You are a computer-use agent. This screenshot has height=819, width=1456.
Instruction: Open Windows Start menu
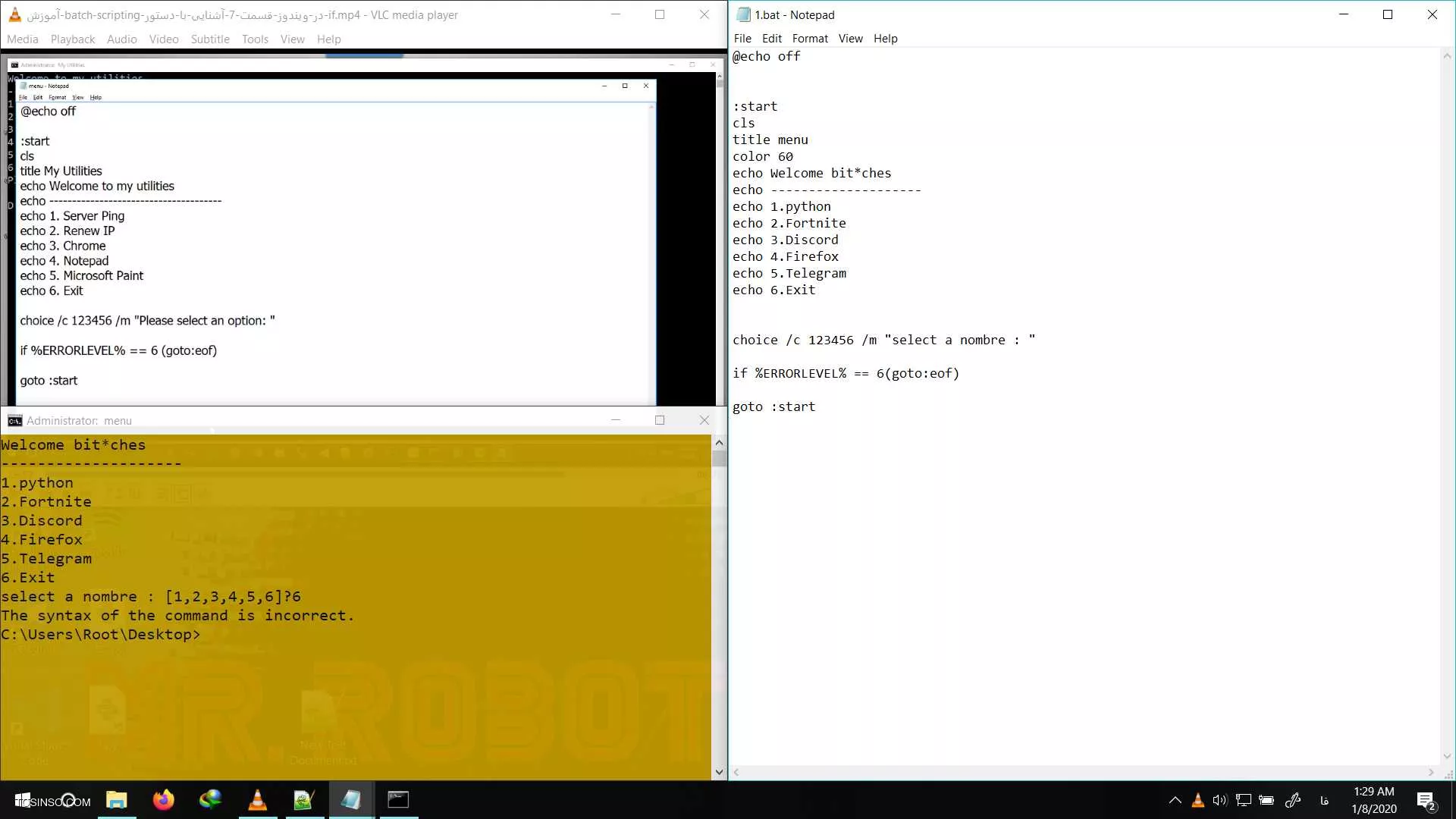(x=23, y=800)
